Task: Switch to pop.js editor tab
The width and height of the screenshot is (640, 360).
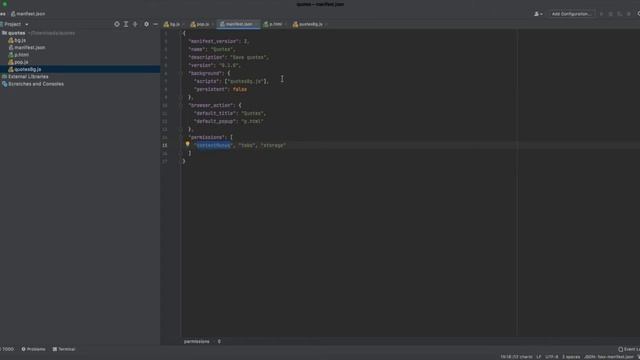Action: click(200, 24)
